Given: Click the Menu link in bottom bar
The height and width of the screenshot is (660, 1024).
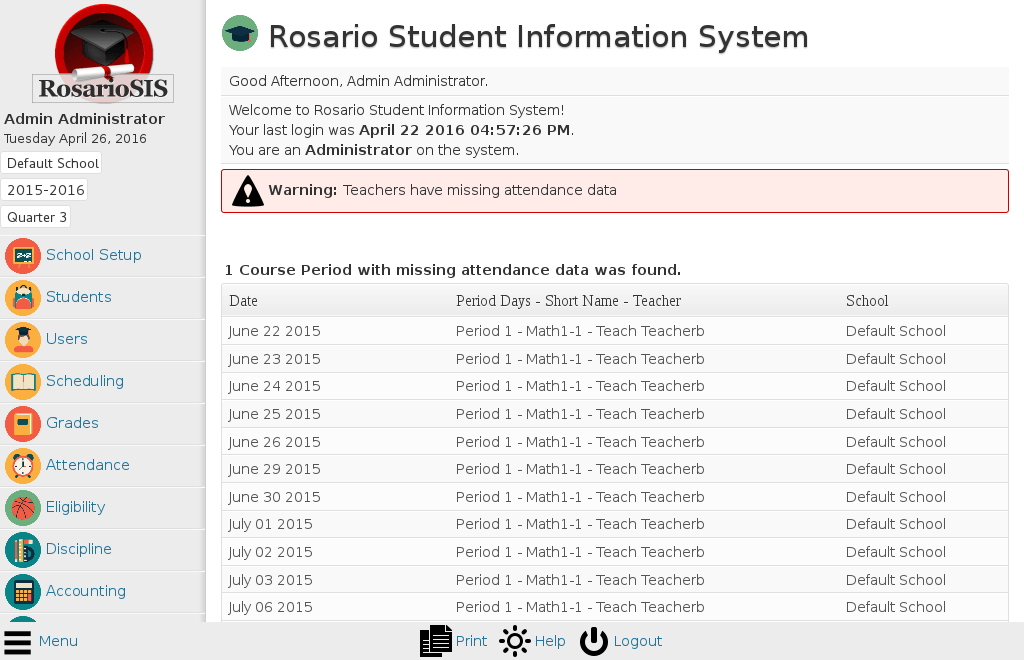Looking at the screenshot, I should [58, 641].
